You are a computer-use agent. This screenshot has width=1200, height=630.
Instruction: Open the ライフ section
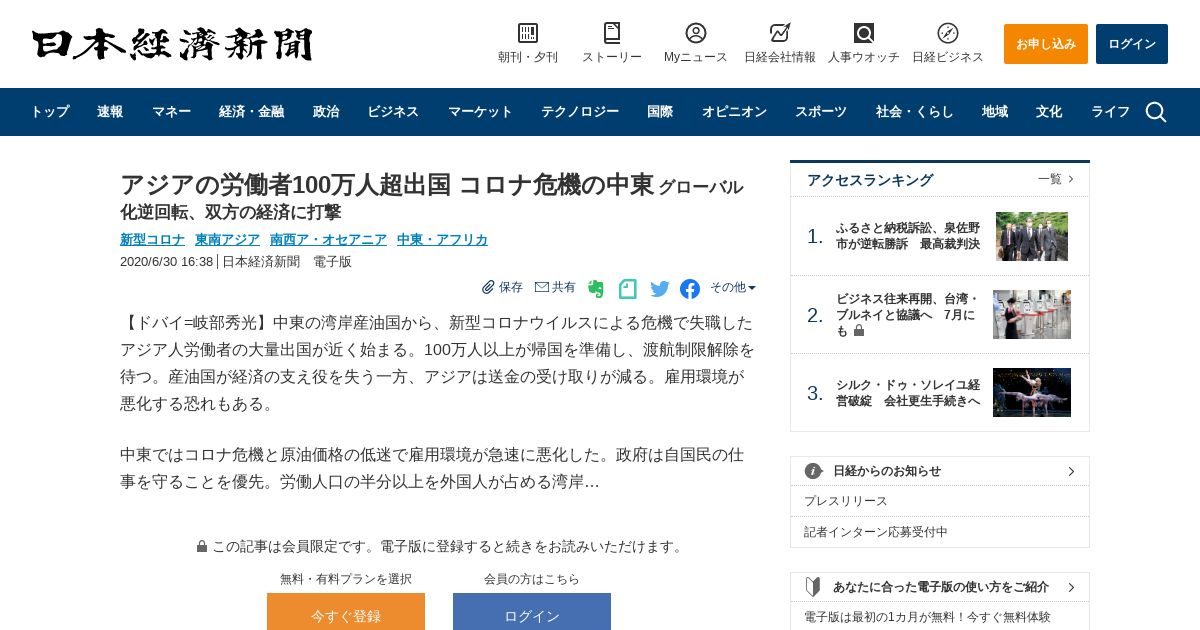point(1110,112)
